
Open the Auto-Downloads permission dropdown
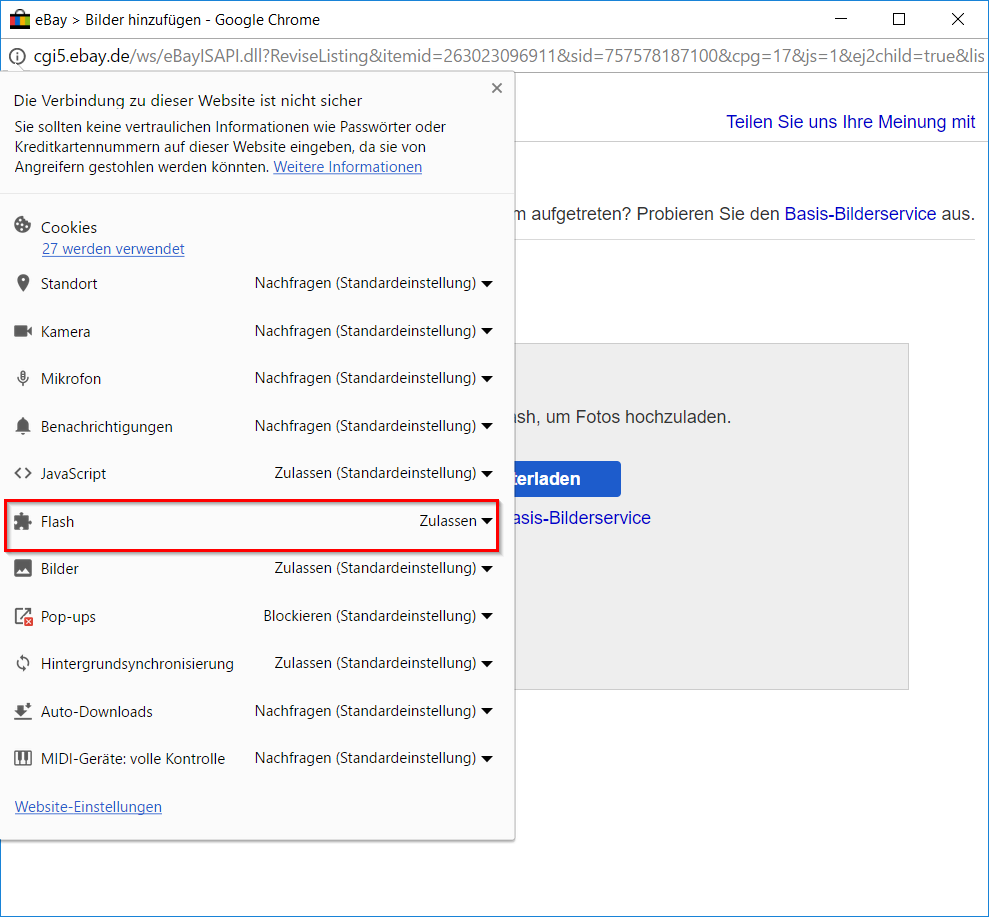click(373, 711)
